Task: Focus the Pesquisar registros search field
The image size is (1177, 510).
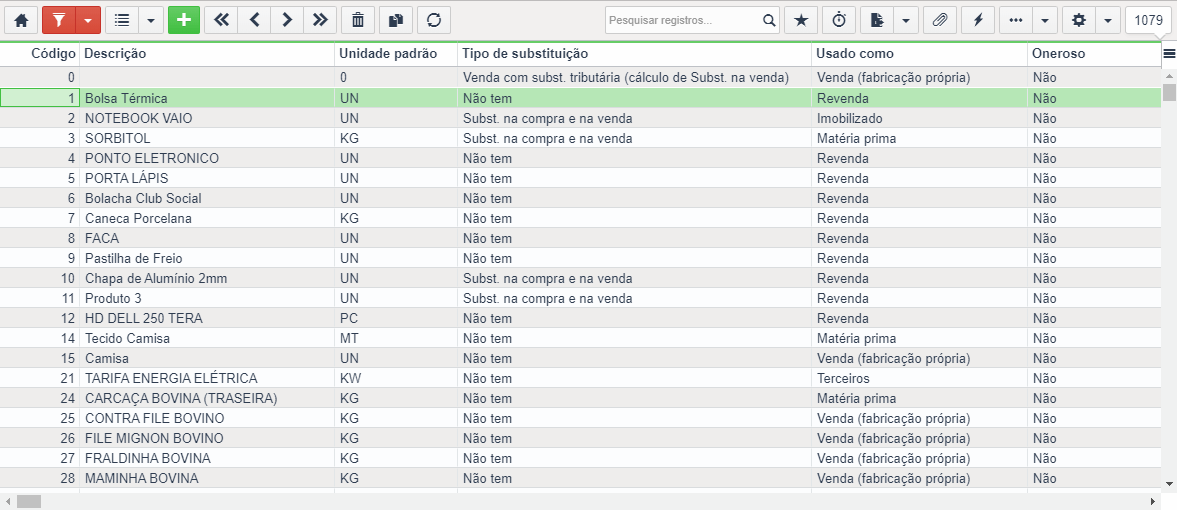Action: pos(683,21)
